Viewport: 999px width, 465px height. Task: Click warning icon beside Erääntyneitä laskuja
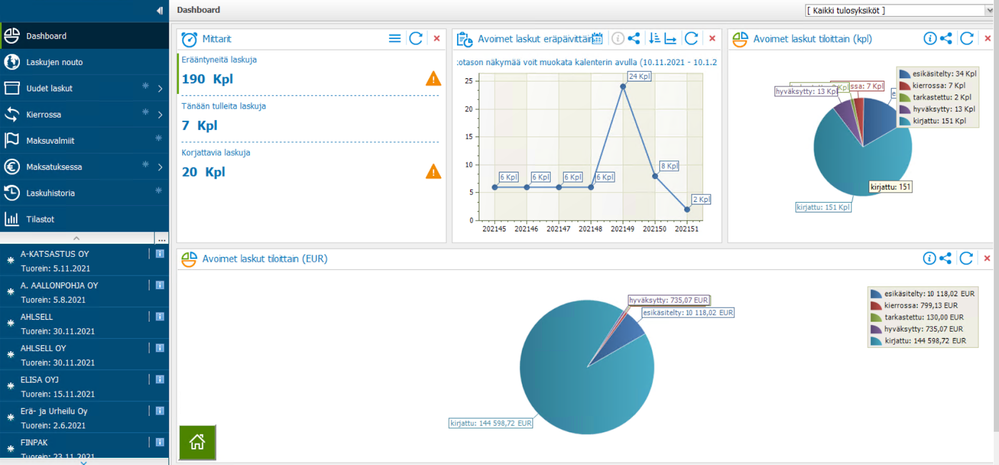pos(433,79)
